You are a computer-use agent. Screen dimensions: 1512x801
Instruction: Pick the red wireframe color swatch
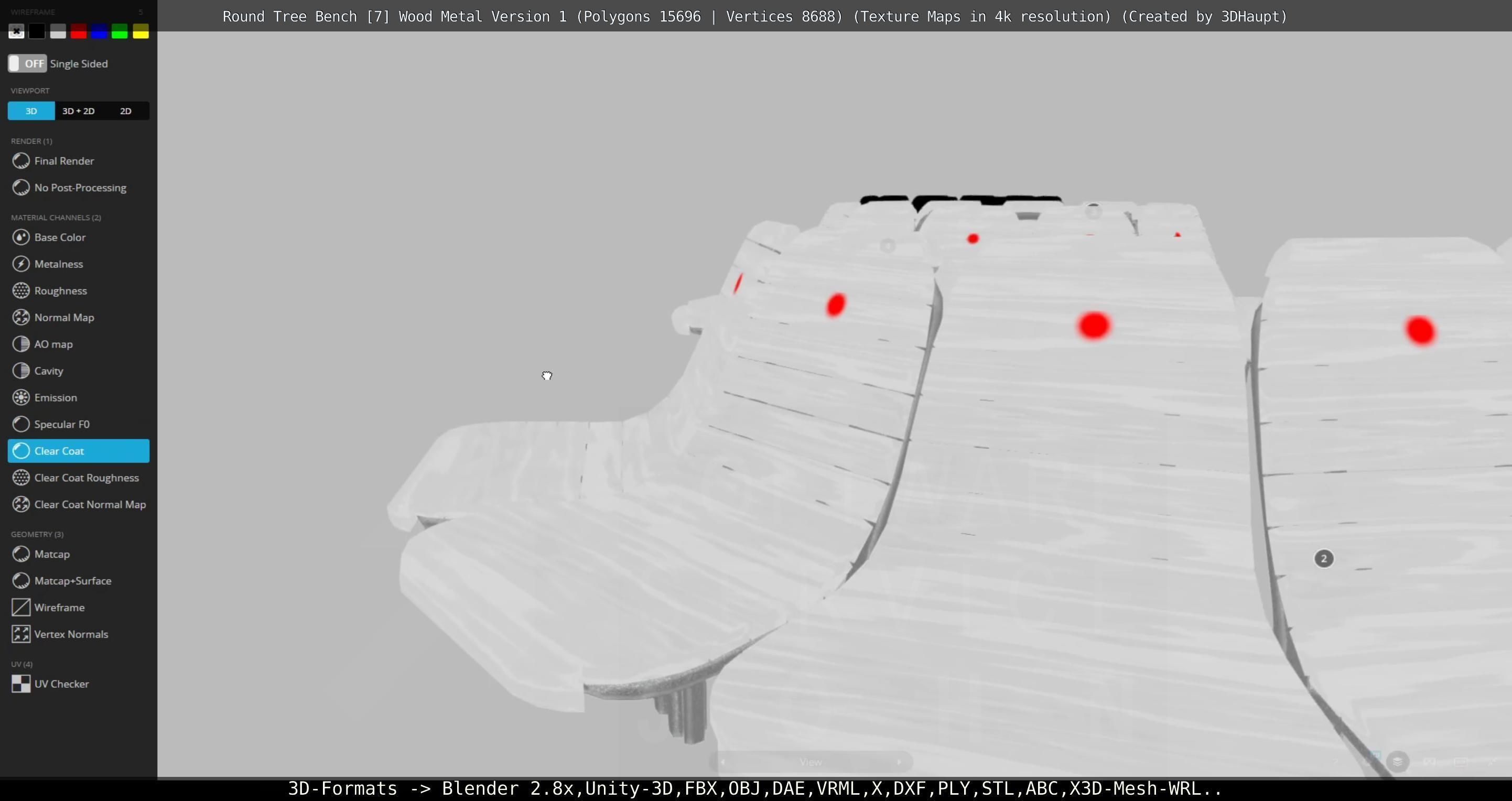coord(78,31)
